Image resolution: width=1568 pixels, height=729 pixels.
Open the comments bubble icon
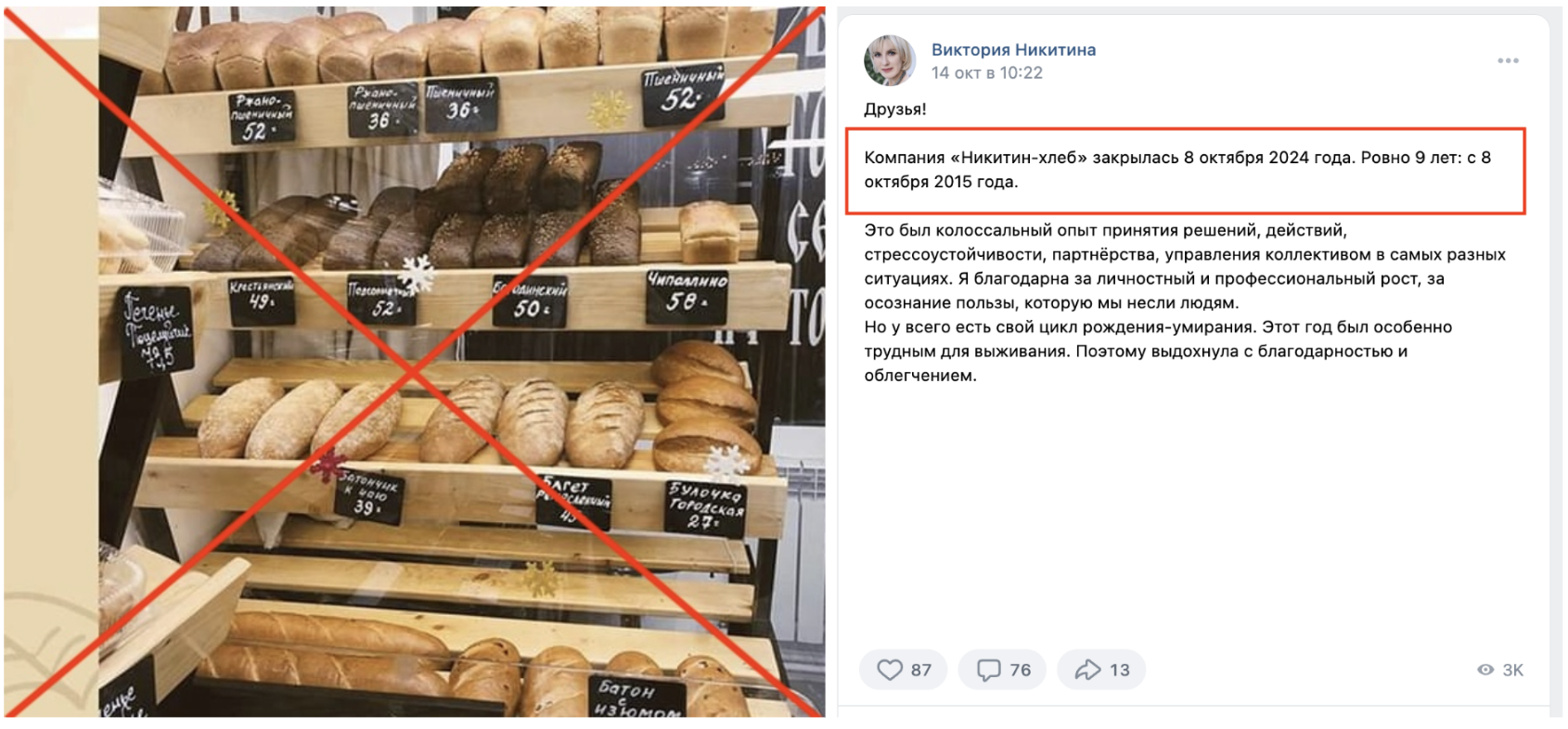pyautogui.click(x=989, y=670)
